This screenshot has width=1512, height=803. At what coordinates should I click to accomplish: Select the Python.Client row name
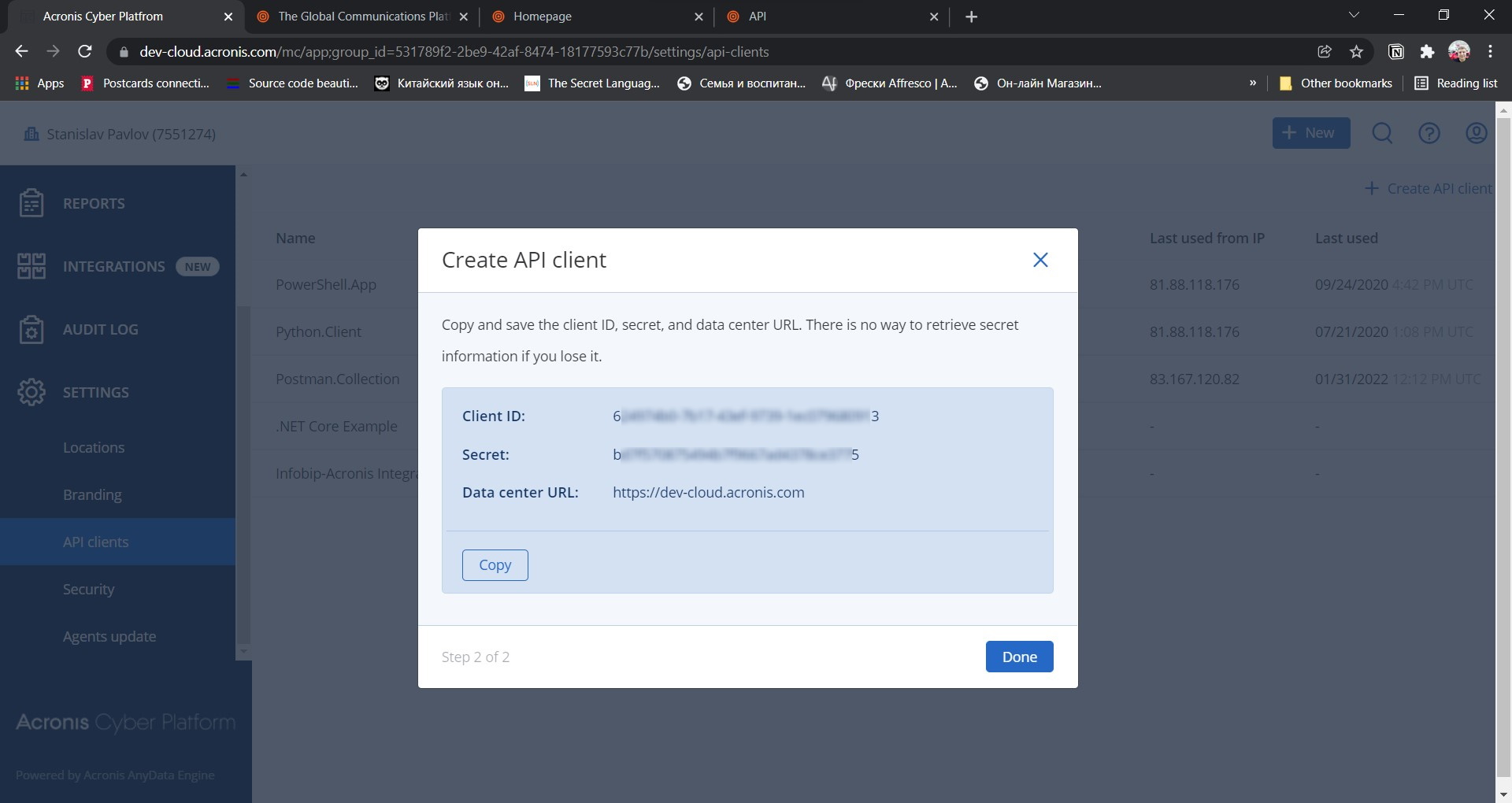pos(318,332)
